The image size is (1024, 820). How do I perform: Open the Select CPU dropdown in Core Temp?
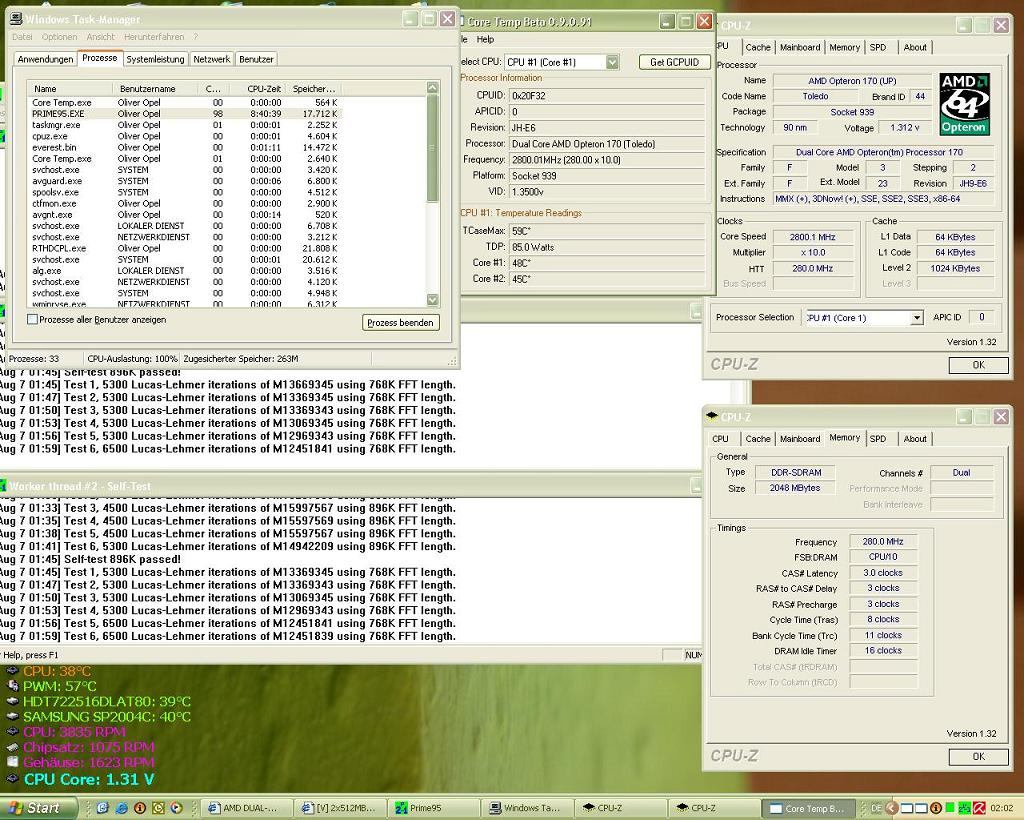[x=612, y=62]
